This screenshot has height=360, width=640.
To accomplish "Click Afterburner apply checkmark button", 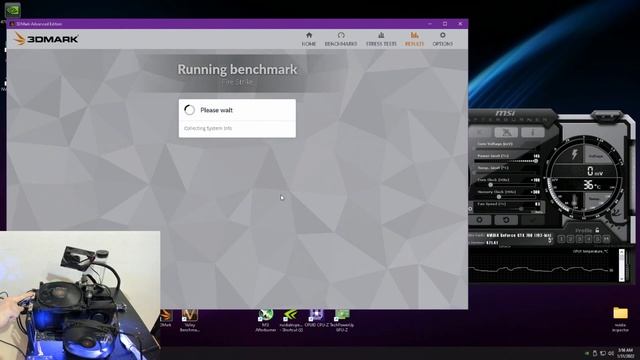I will point(532,220).
